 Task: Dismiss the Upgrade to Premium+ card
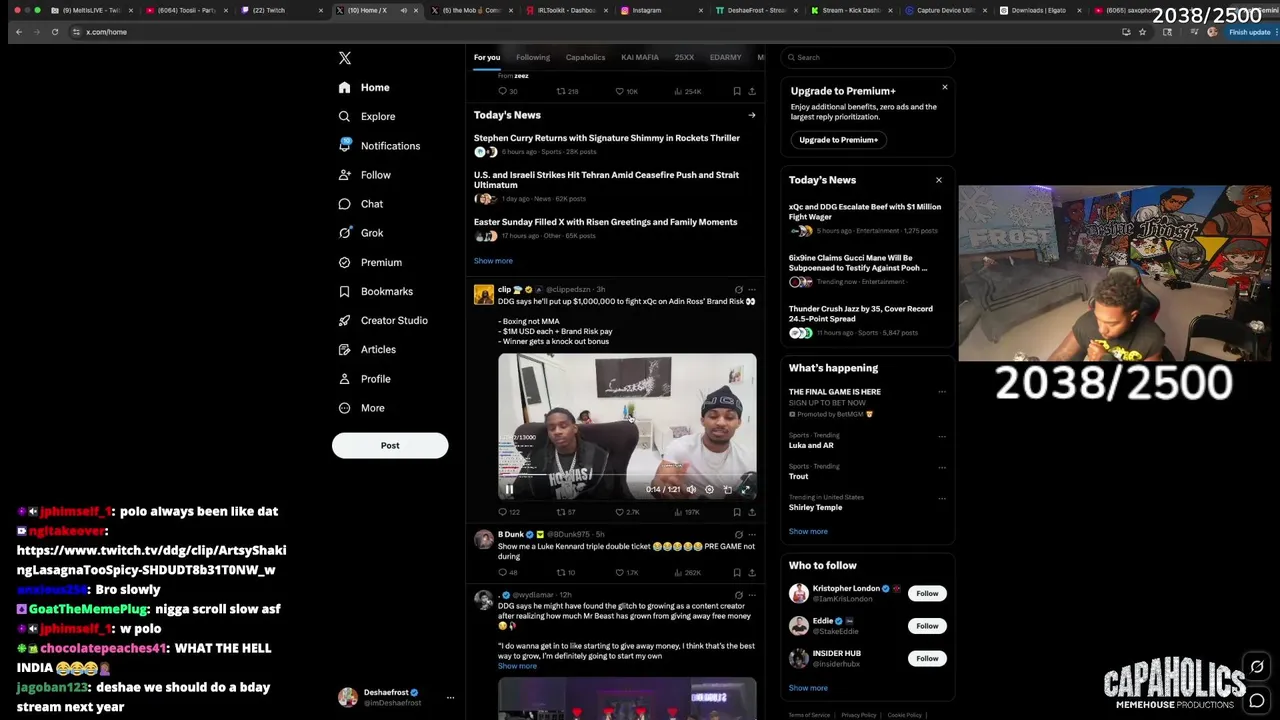pos(945,87)
